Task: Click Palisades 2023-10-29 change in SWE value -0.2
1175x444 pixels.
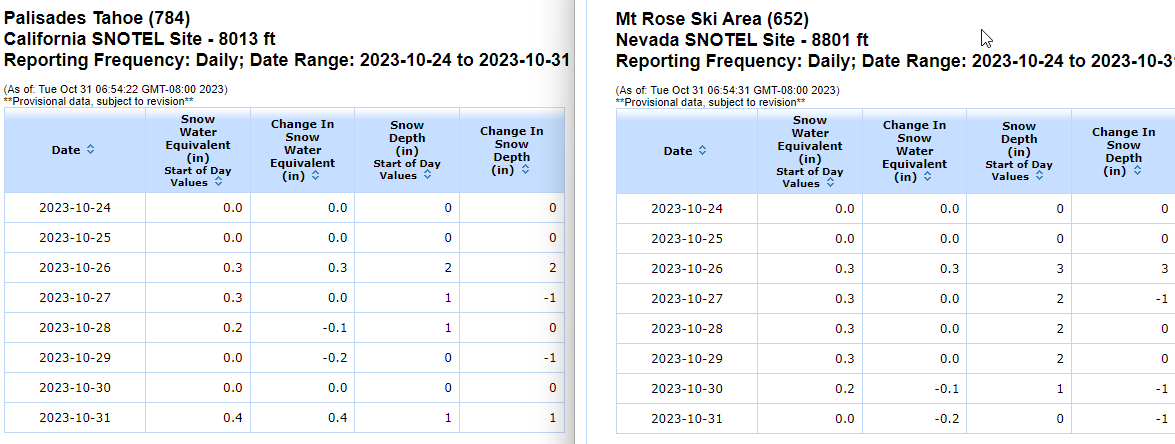Action: [x=336, y=357]
